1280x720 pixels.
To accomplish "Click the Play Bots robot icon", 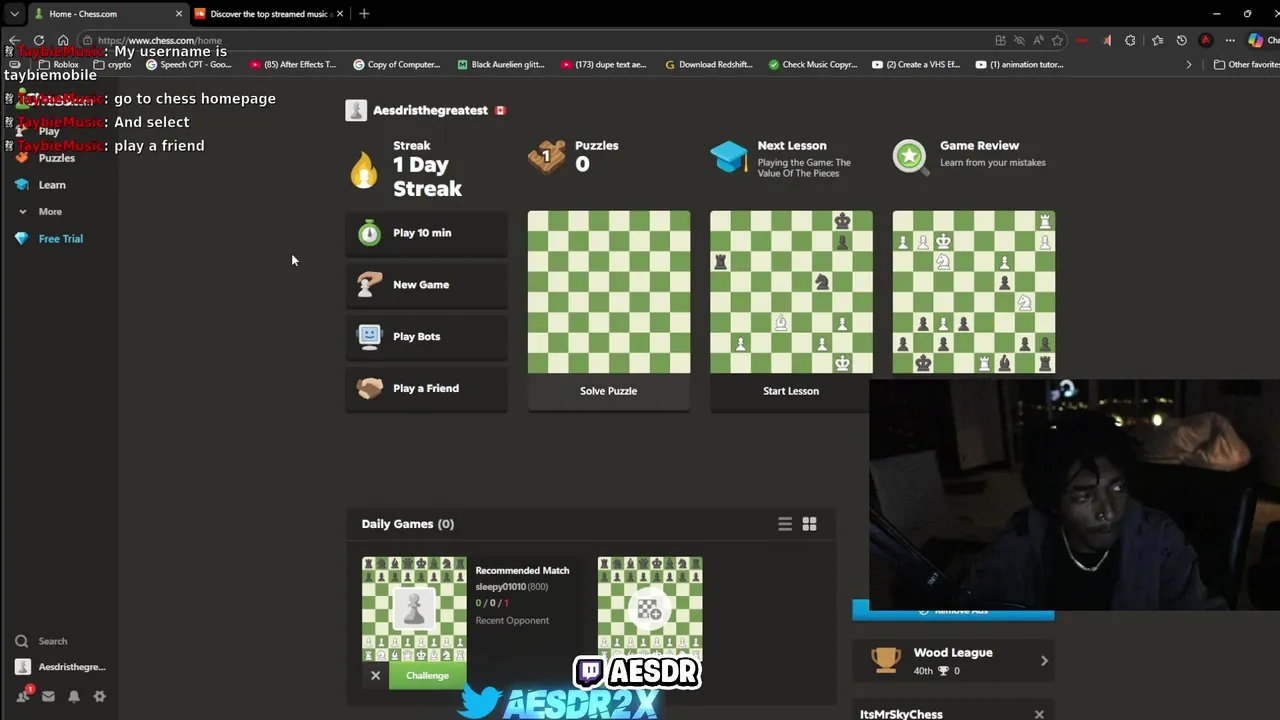I will (x=370, y=337).
